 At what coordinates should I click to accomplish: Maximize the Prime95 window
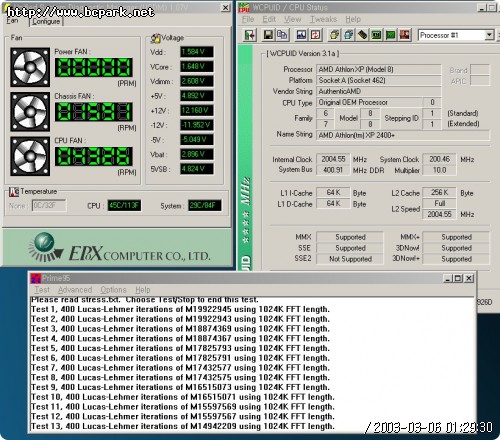[458, 278]
